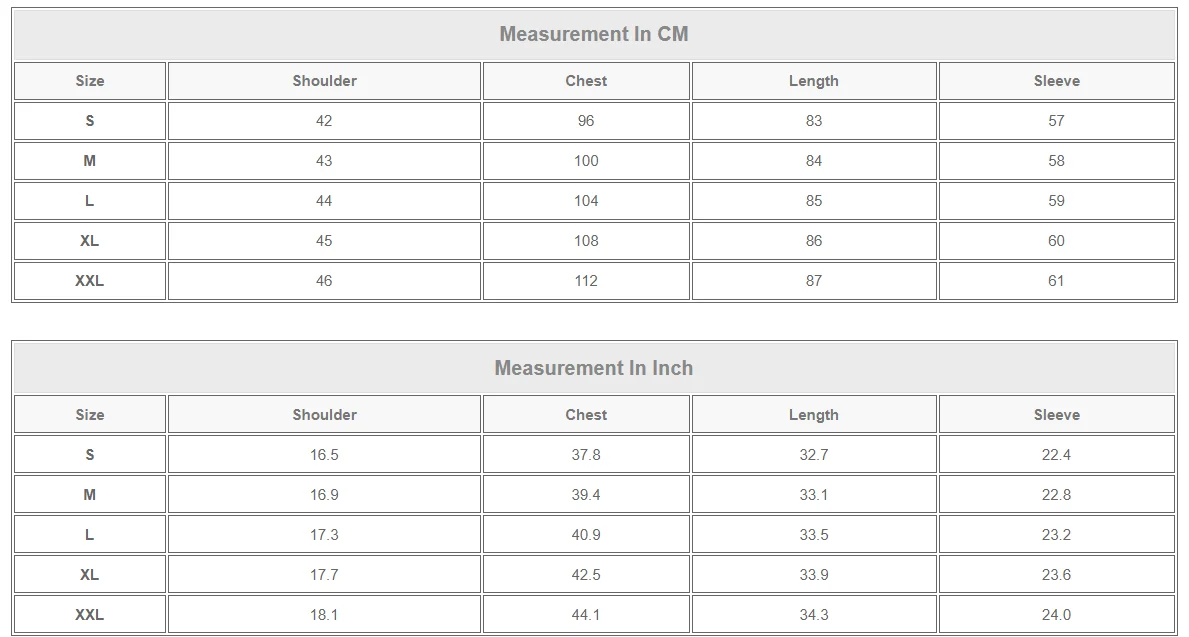1189x637 pixels.
Task: Click the Sleeve header in CM table
Action: click(x=1056, y=81)
